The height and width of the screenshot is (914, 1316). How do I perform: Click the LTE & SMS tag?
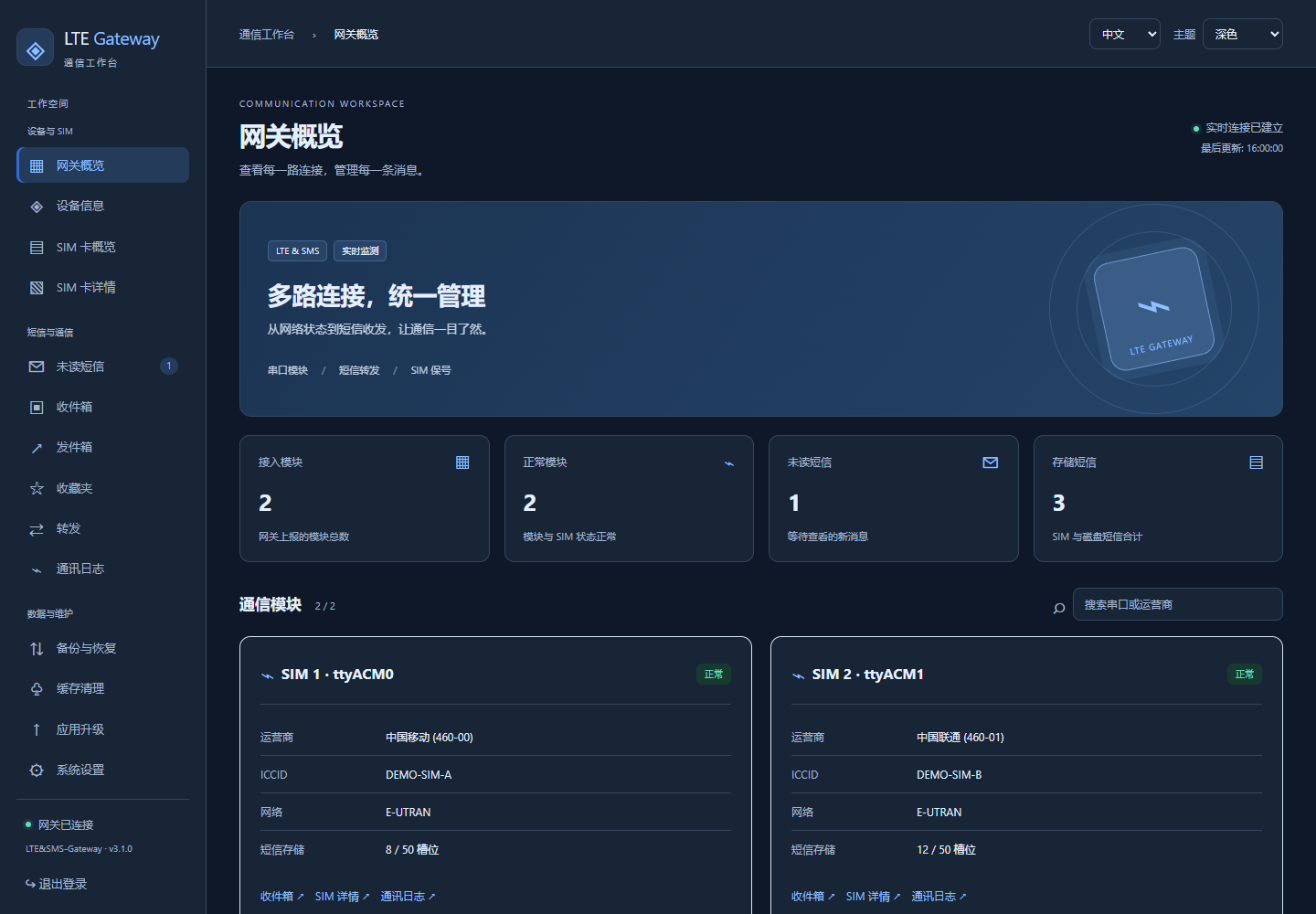[x=298, y=250]
